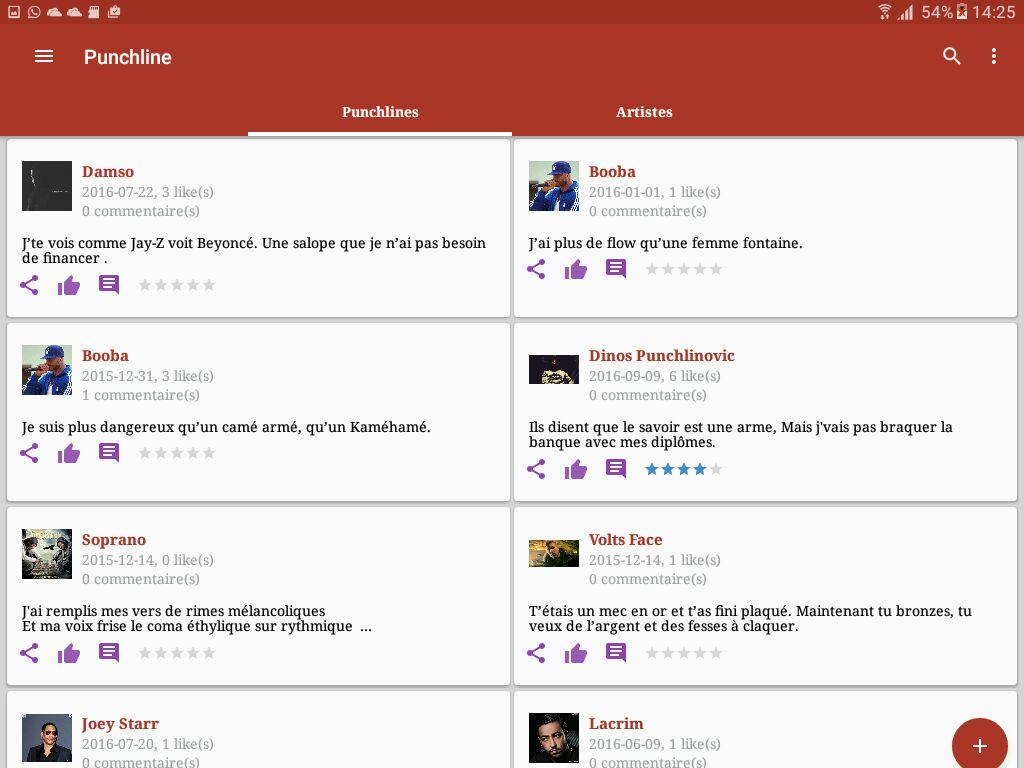
Task: Tap the Joey Starr portrait thumbnail
Action: pyautogui.click(x=47, y=738)
